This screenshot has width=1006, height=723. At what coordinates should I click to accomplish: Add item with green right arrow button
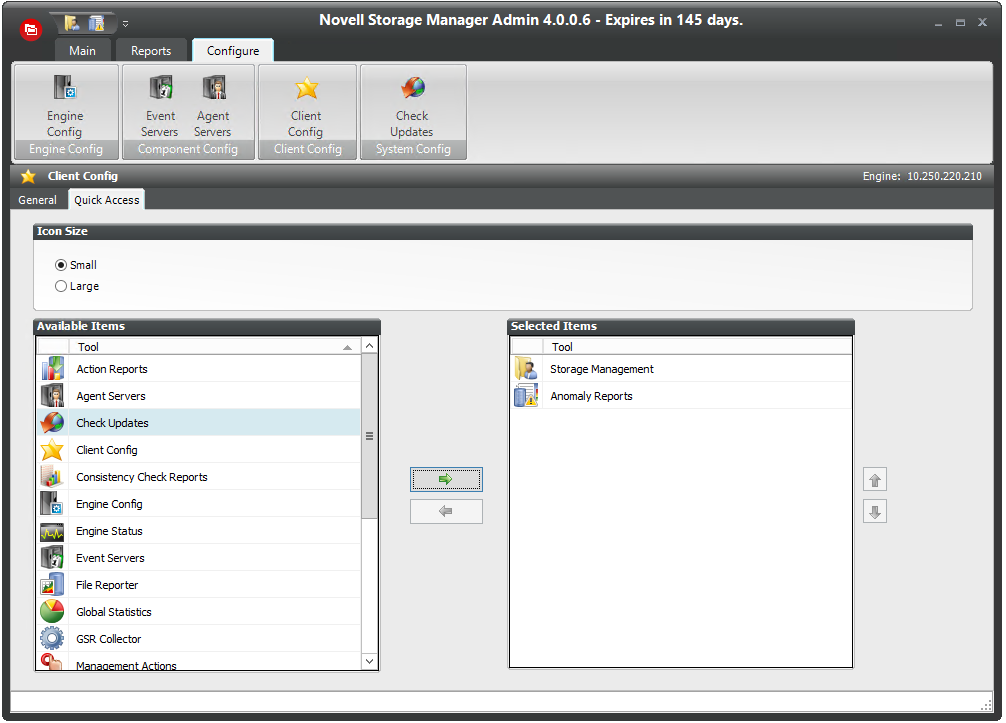(x=446, y=479)
